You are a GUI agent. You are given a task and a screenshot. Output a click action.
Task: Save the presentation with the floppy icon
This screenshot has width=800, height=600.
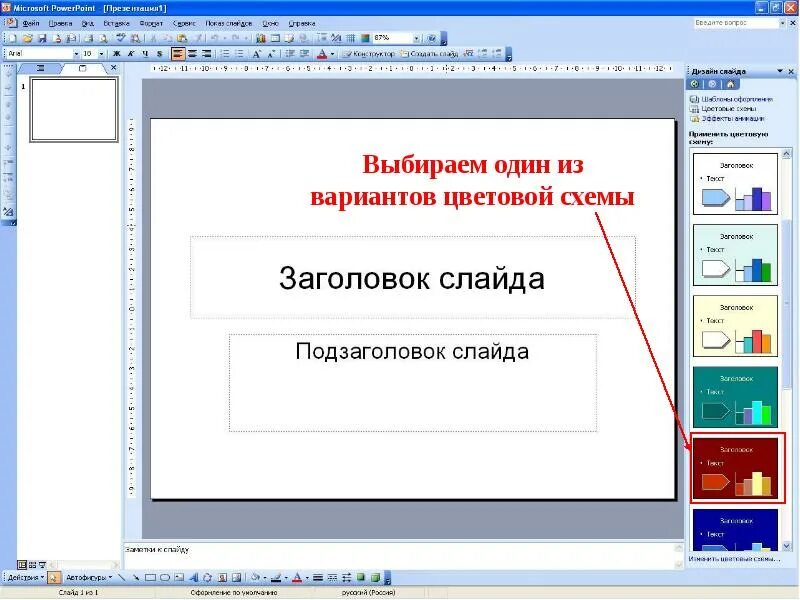click(42, 38)
